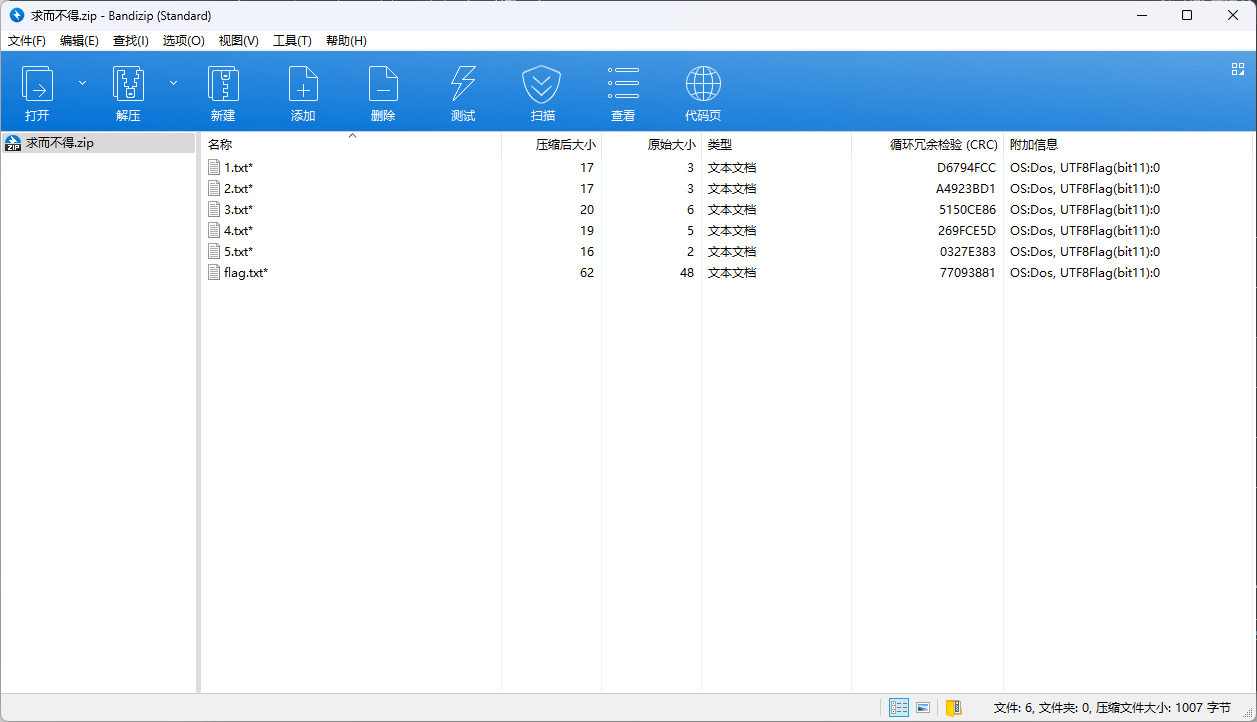The image size is (1257, 722).
Task: Expand the dropdown arrow next to 解压
Action: pyautogui.click(x=173, y=83)
